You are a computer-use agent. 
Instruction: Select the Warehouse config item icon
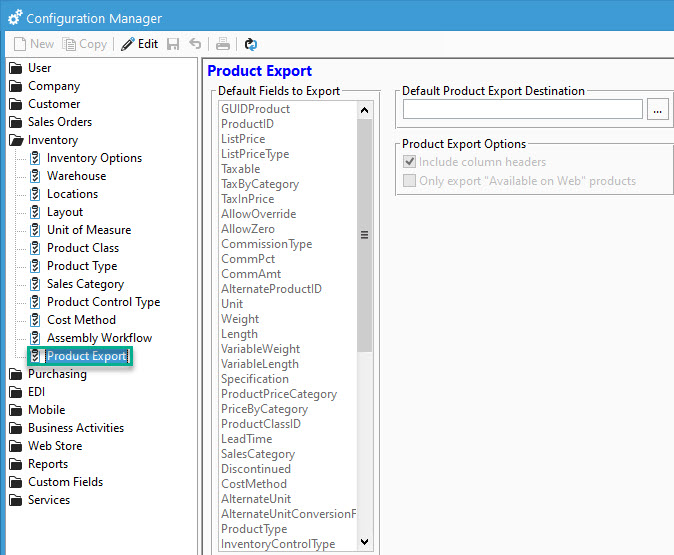click(x=35, y=176)
